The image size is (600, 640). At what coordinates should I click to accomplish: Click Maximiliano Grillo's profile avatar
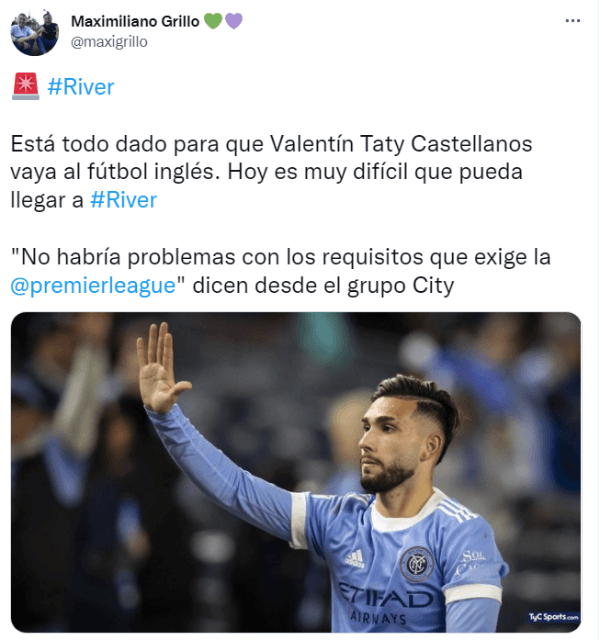pyautogui.click(x=35, y=32)
